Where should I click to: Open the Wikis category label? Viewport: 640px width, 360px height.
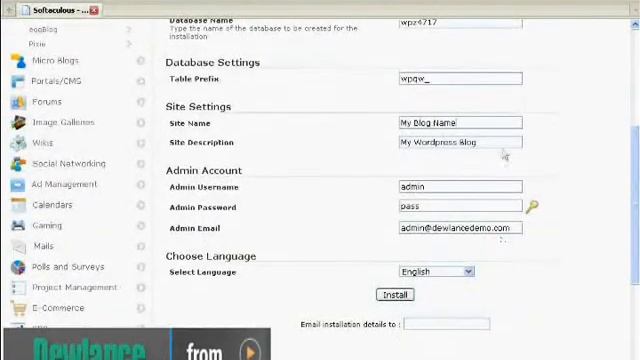point(43,143)
